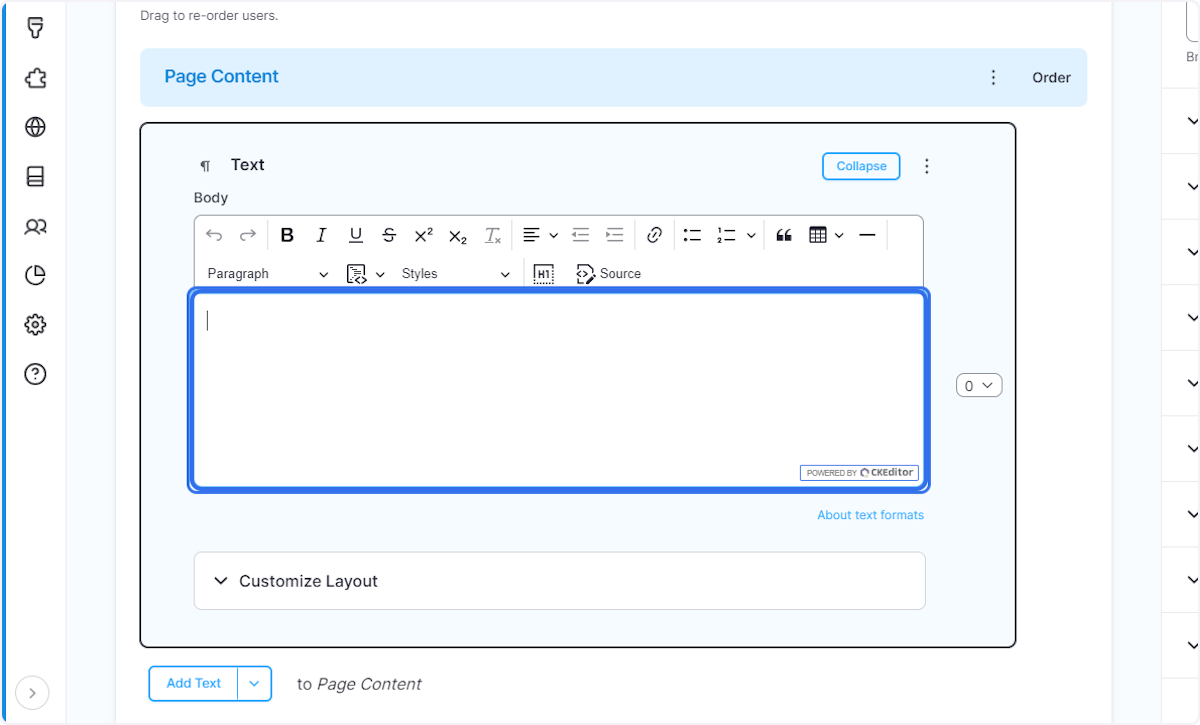Insert a horizontal line into the body
Screen dimensions: 1200x725
(x=867, y=234)
